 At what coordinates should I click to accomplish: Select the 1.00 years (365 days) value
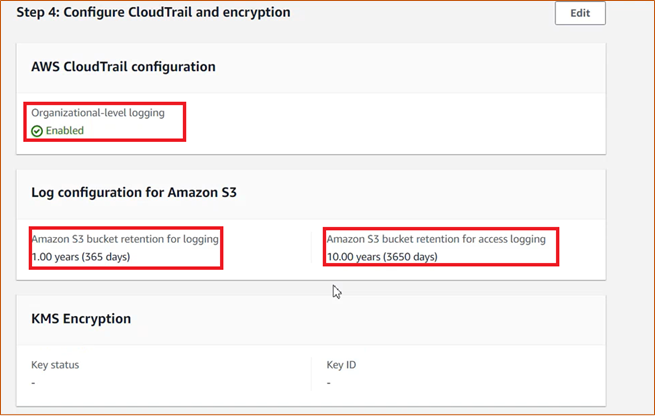[81, 256]
